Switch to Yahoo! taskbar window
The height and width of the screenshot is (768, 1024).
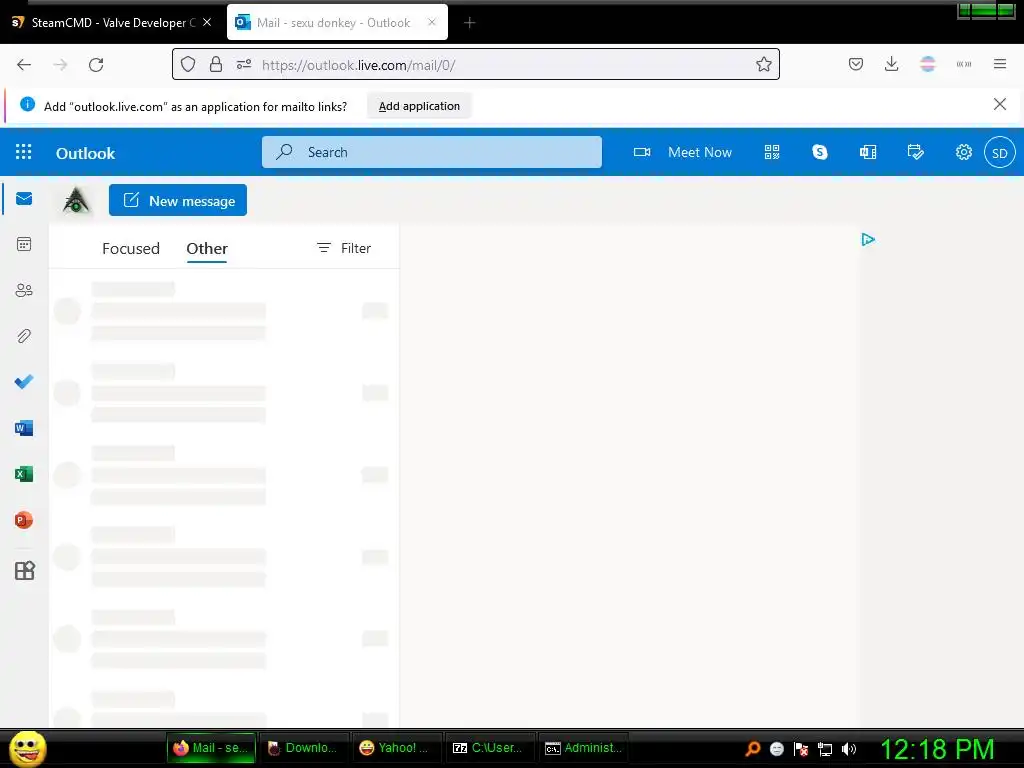click(x=396, y=748)
